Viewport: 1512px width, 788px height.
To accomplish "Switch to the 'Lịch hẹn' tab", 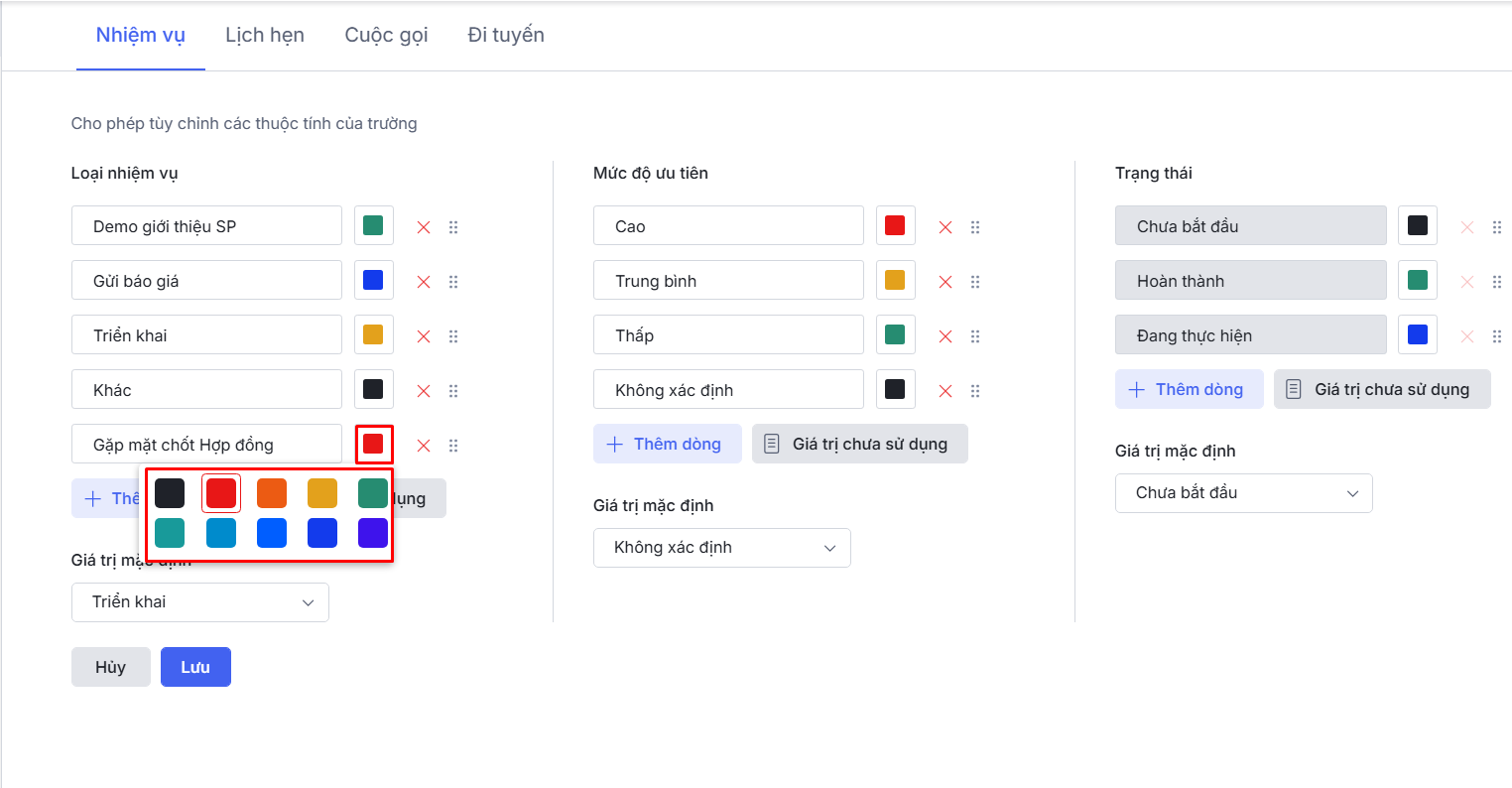I will [265, 36].
